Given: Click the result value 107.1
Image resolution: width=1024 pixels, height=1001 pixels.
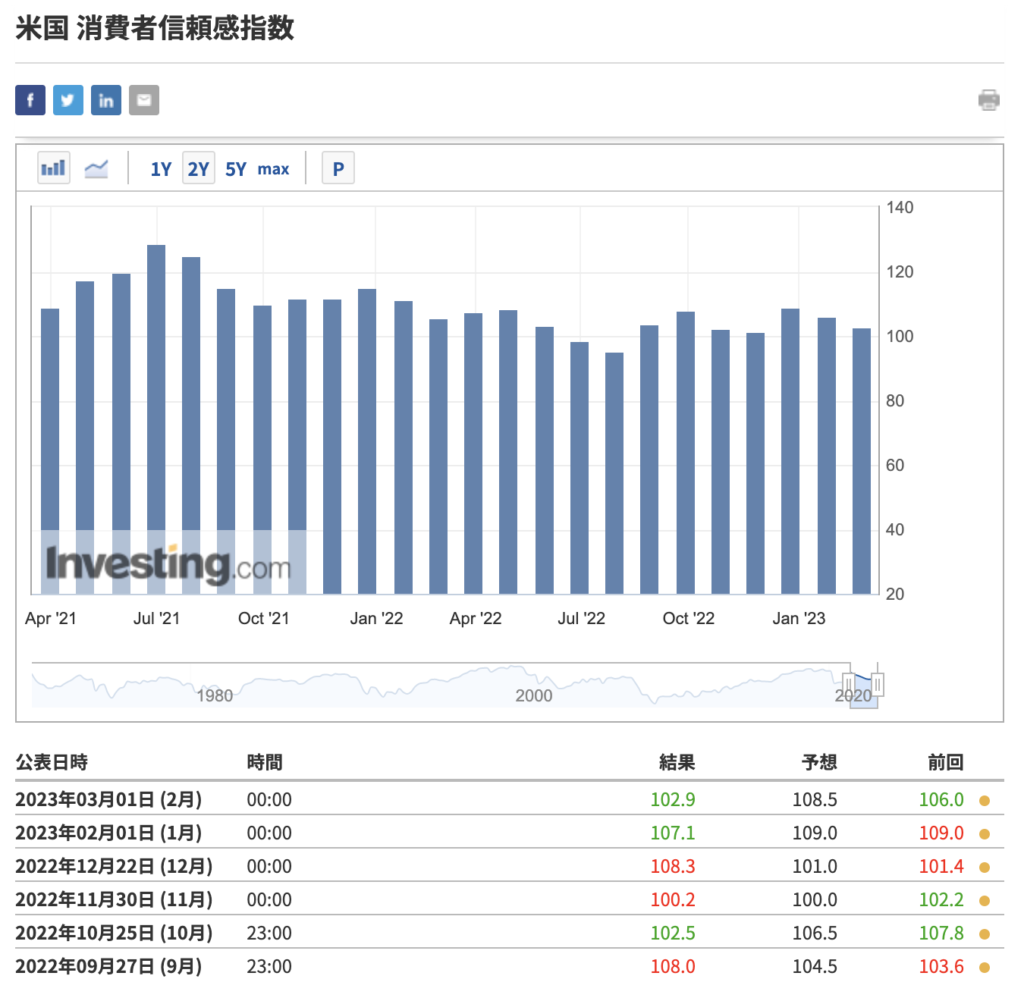Looking at the screenshot, I should pos(673,833).
